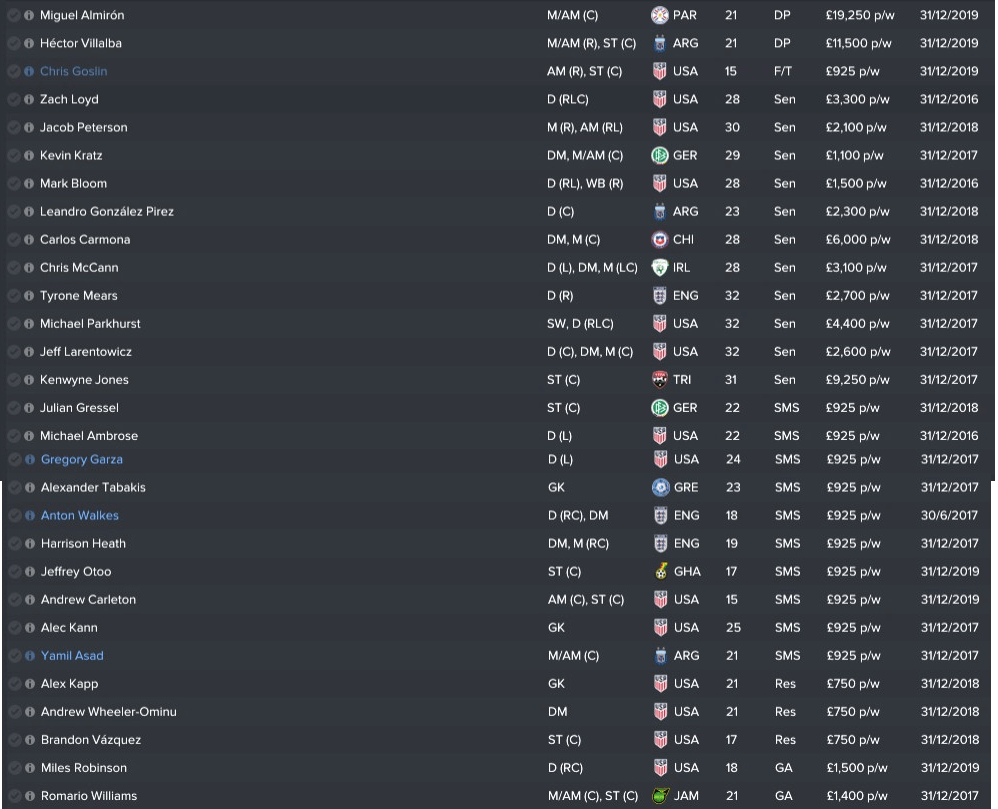Open Gregory Garza's highlighted name link
Image resolution: width=998 pixels, height=809 pixels.
point(81,460)
